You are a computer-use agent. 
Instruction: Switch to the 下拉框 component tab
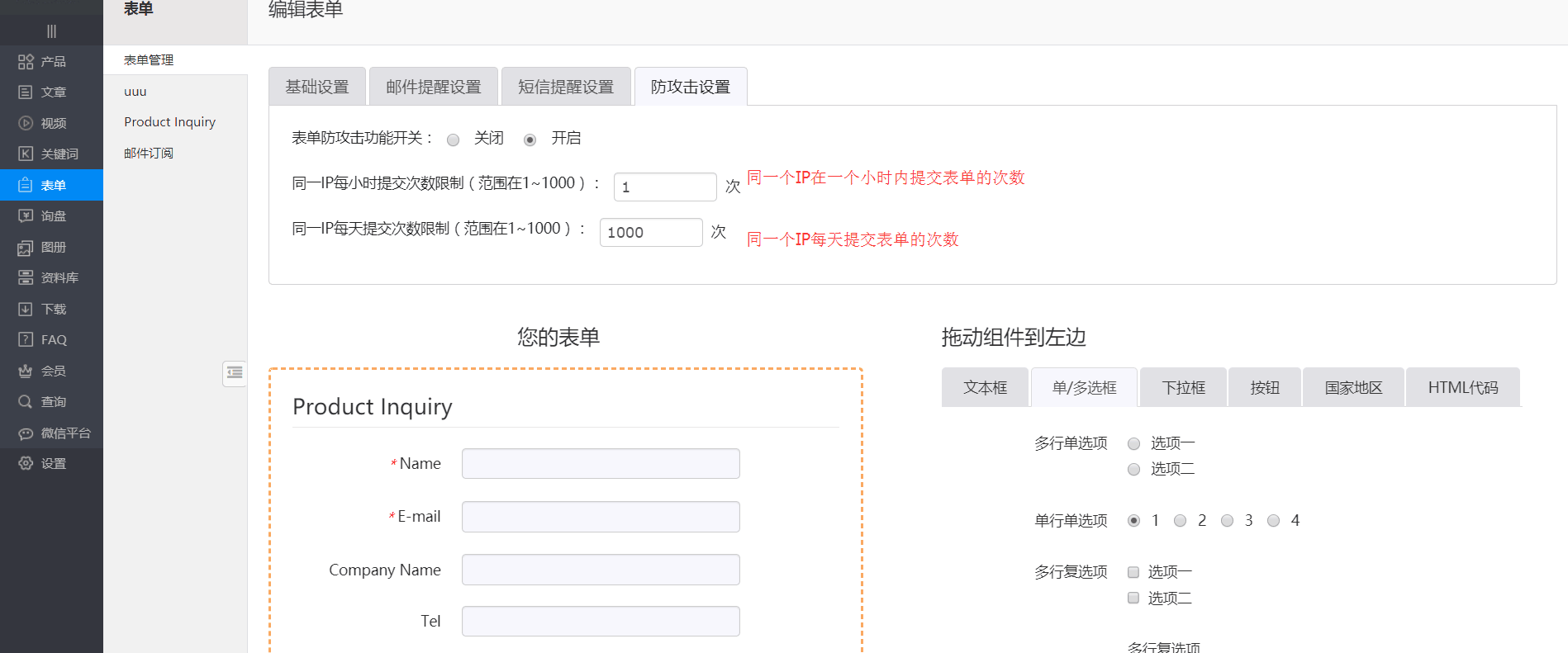click(x=1183, y=388)
